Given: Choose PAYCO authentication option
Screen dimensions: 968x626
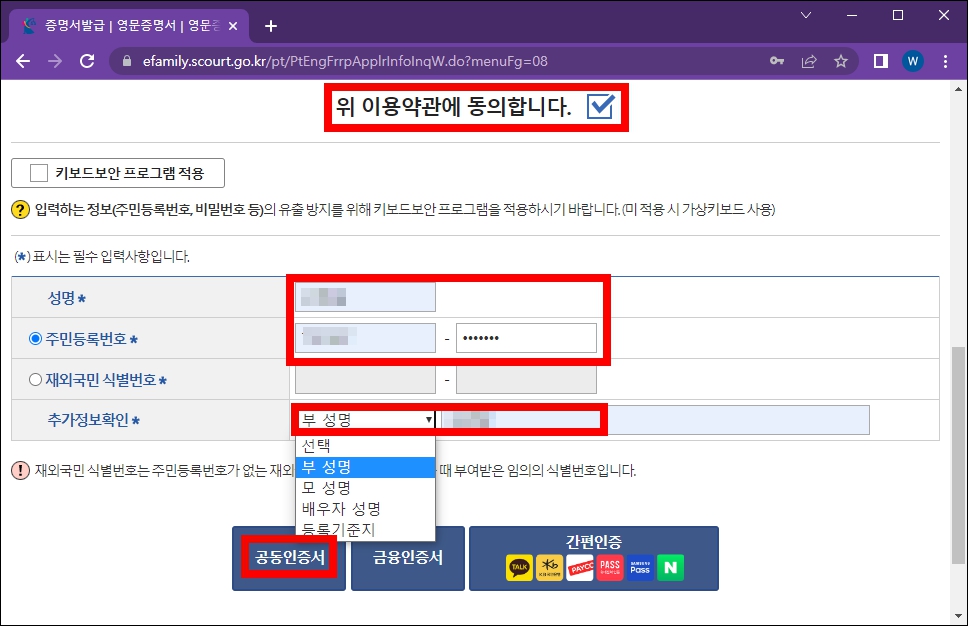Looking at the screenshot, I should click(x=580, y=568).
